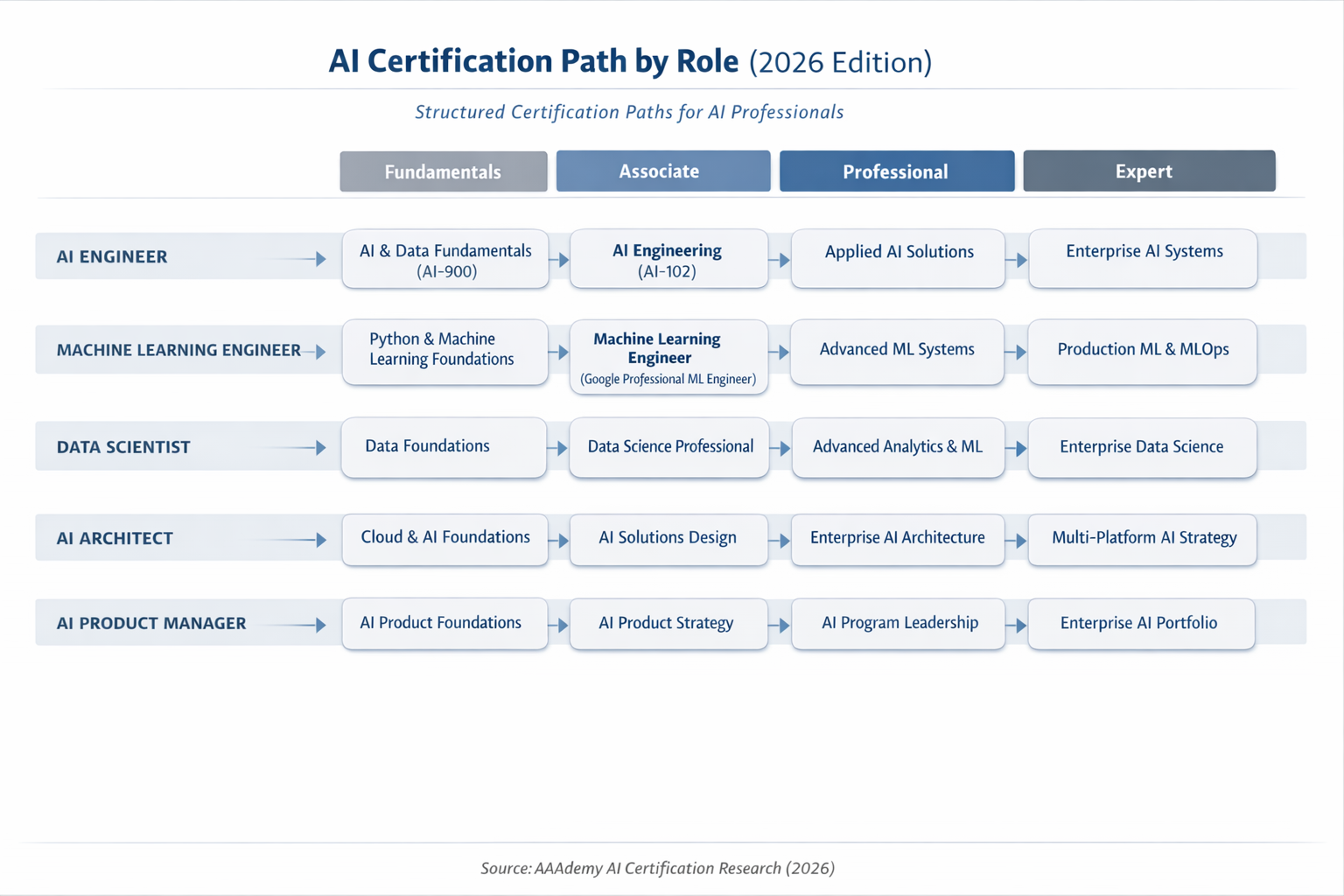Click the AI & Data Fundamentals (AI-900) box
This screenshot has width=1344, height=896.
click(x=445, y=260)
